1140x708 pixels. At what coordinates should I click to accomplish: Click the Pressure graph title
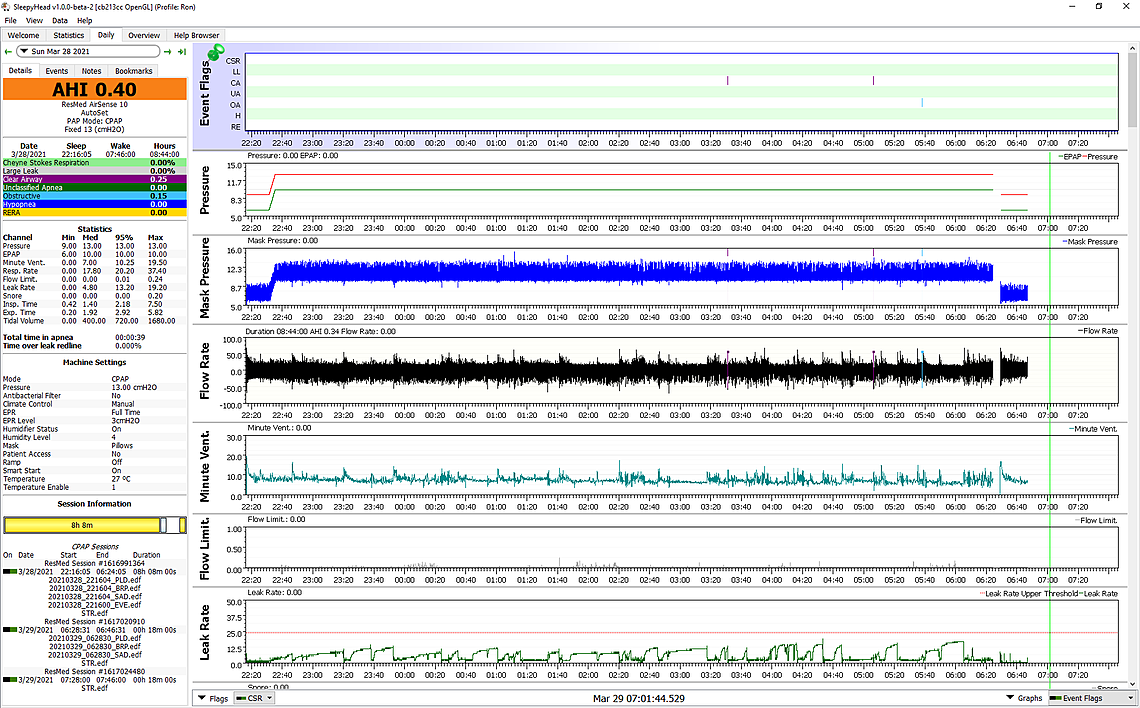[x=205, y=190]
